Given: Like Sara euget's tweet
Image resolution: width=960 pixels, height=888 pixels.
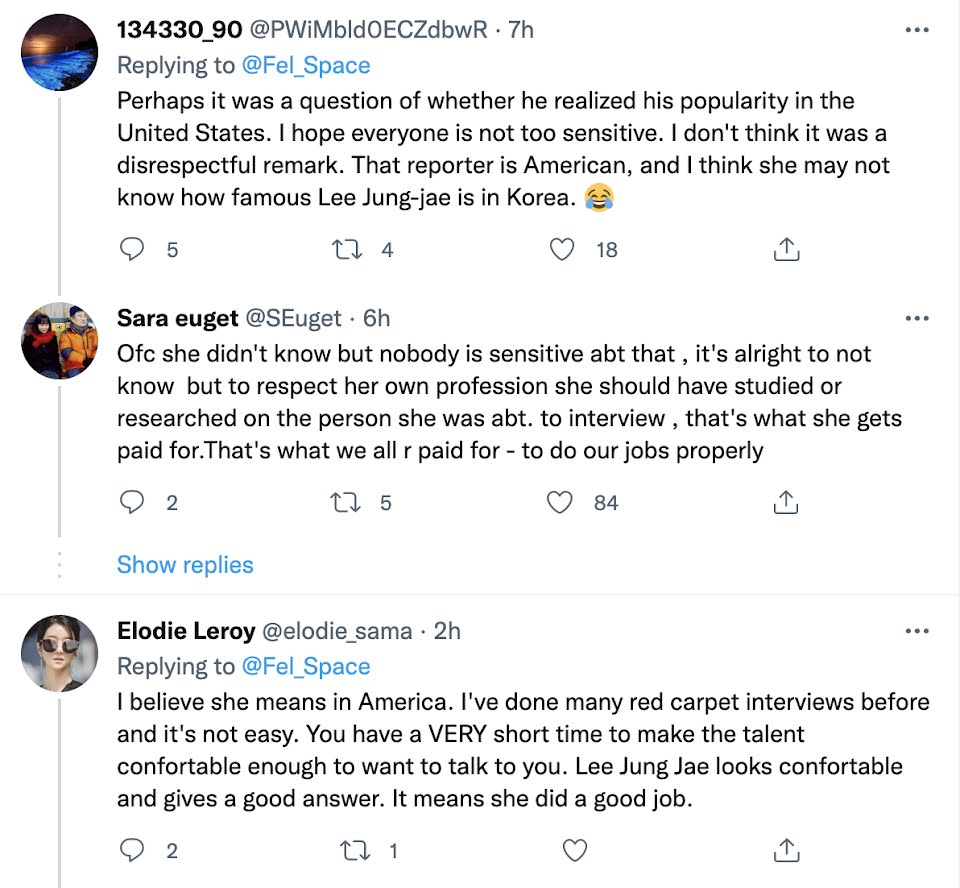Looking at the screenshot, I should 563,502.
